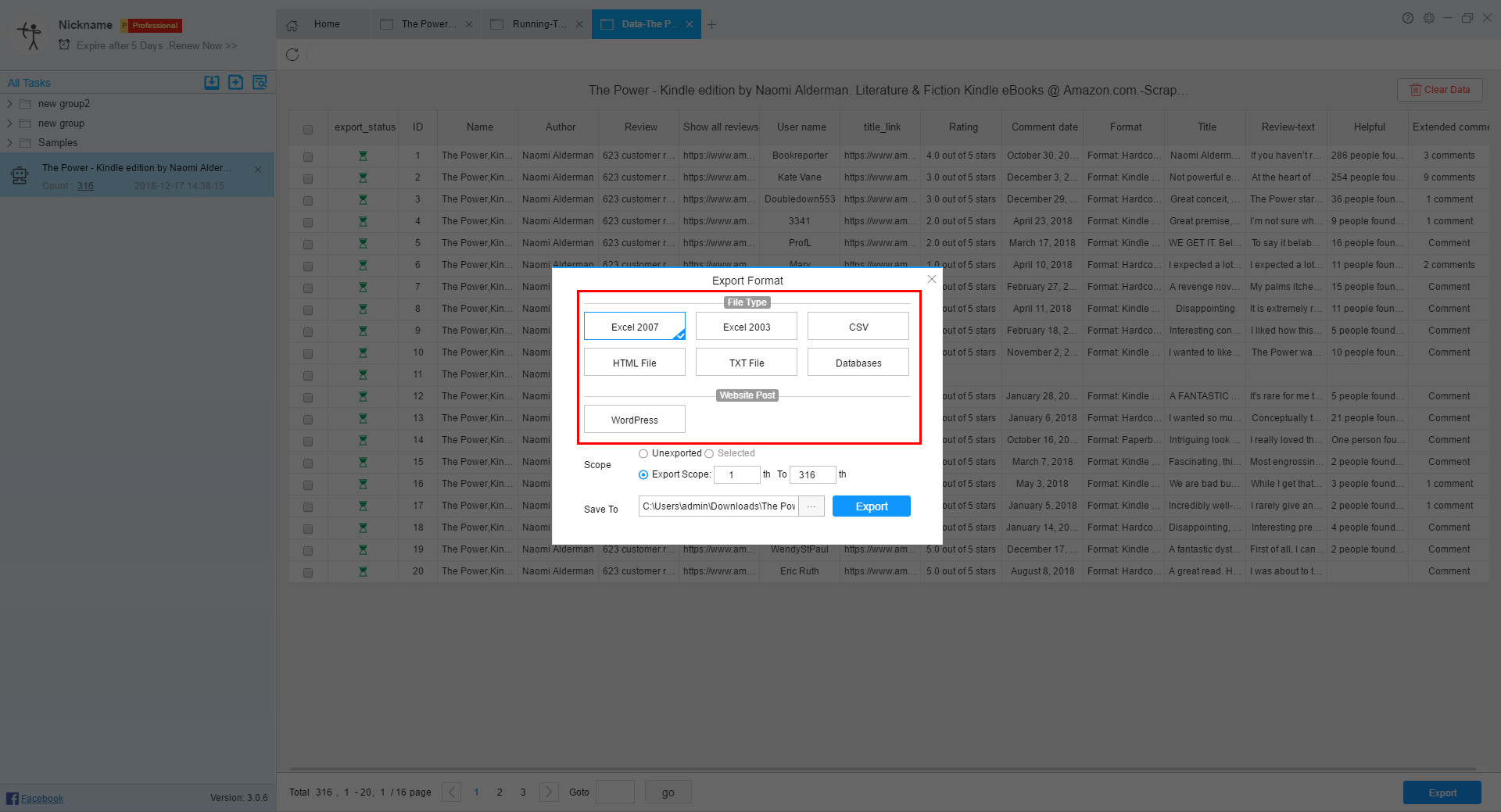This screenshot has height=812, width=1501.
Task: Open settings via the gear icon
Action: tap(1429, 18)
